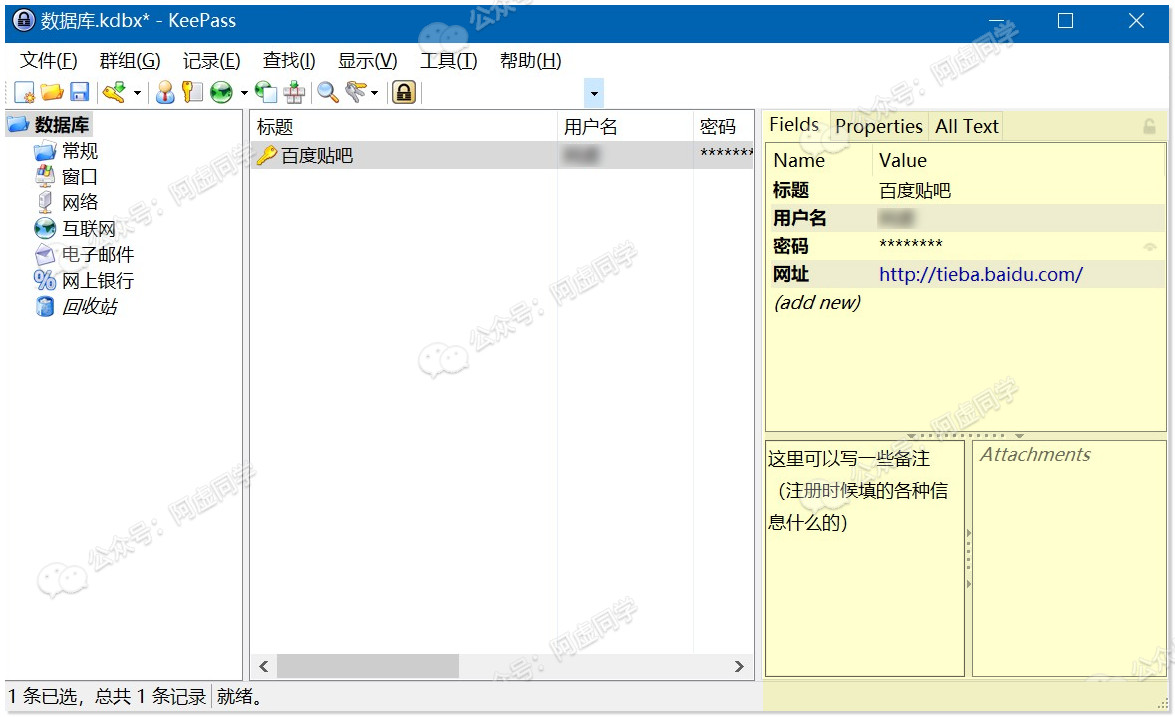
Task: Open the 帮助(H) menu
Action: point(531,61)
